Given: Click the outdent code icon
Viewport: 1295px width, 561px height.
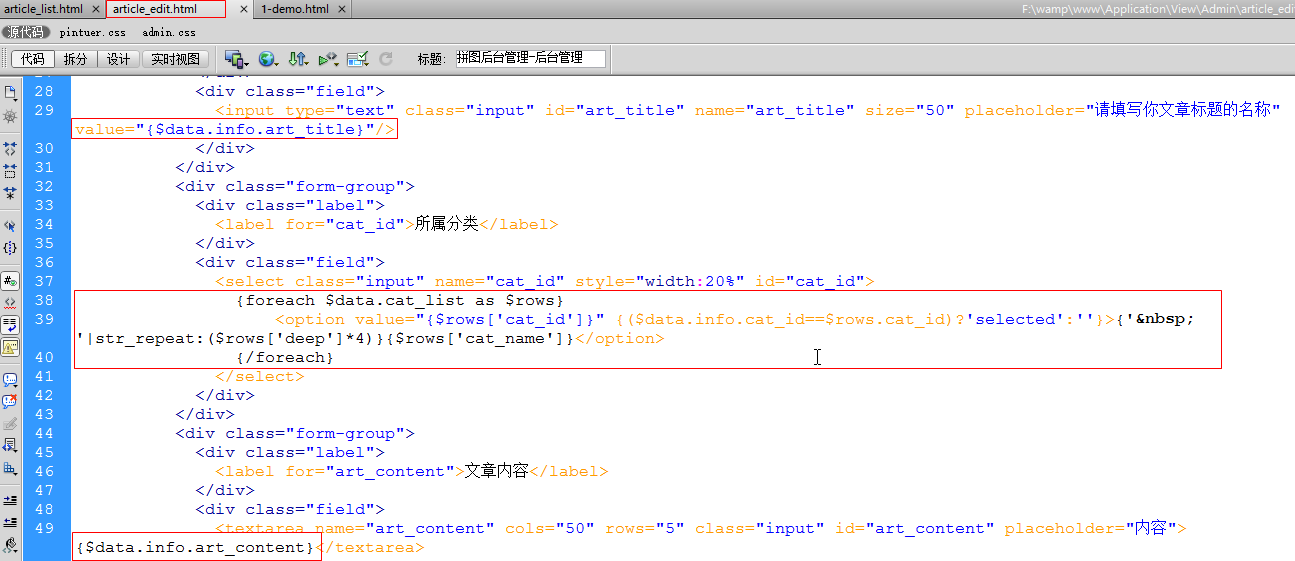Looking at the screenshot, I should (x=10, y=521).
